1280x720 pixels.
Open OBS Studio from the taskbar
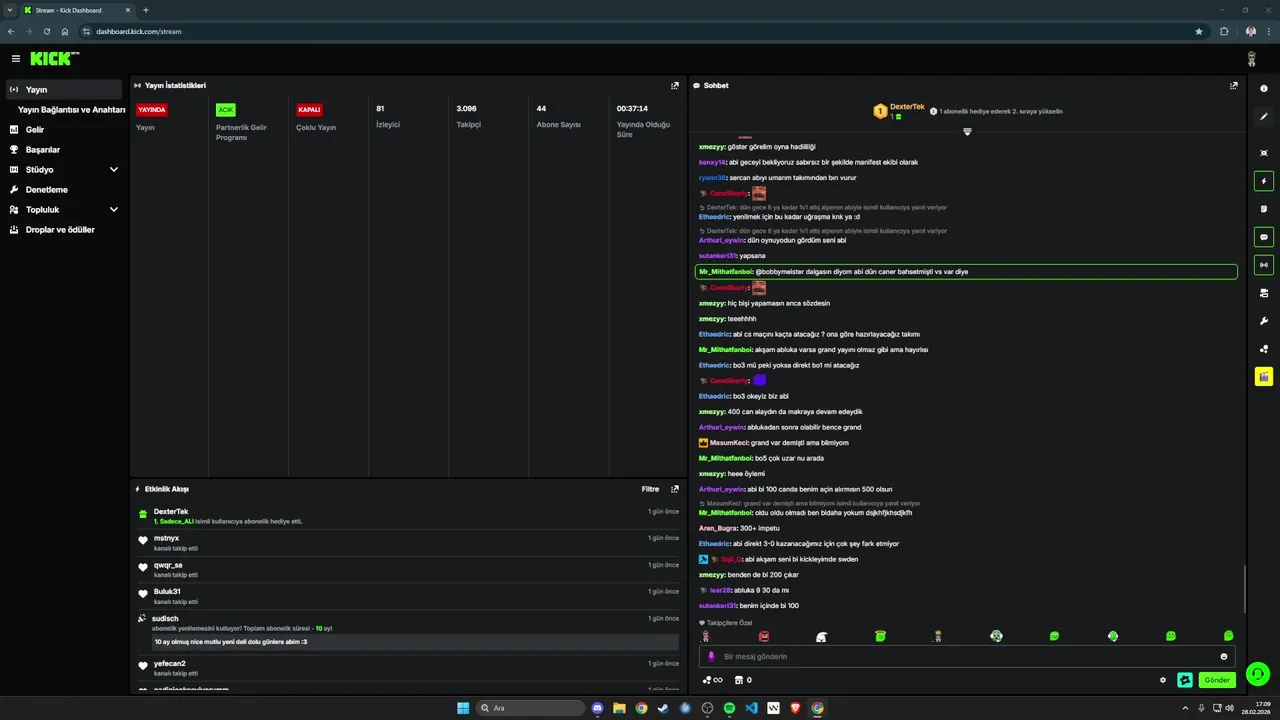click(x=707, y=708)
